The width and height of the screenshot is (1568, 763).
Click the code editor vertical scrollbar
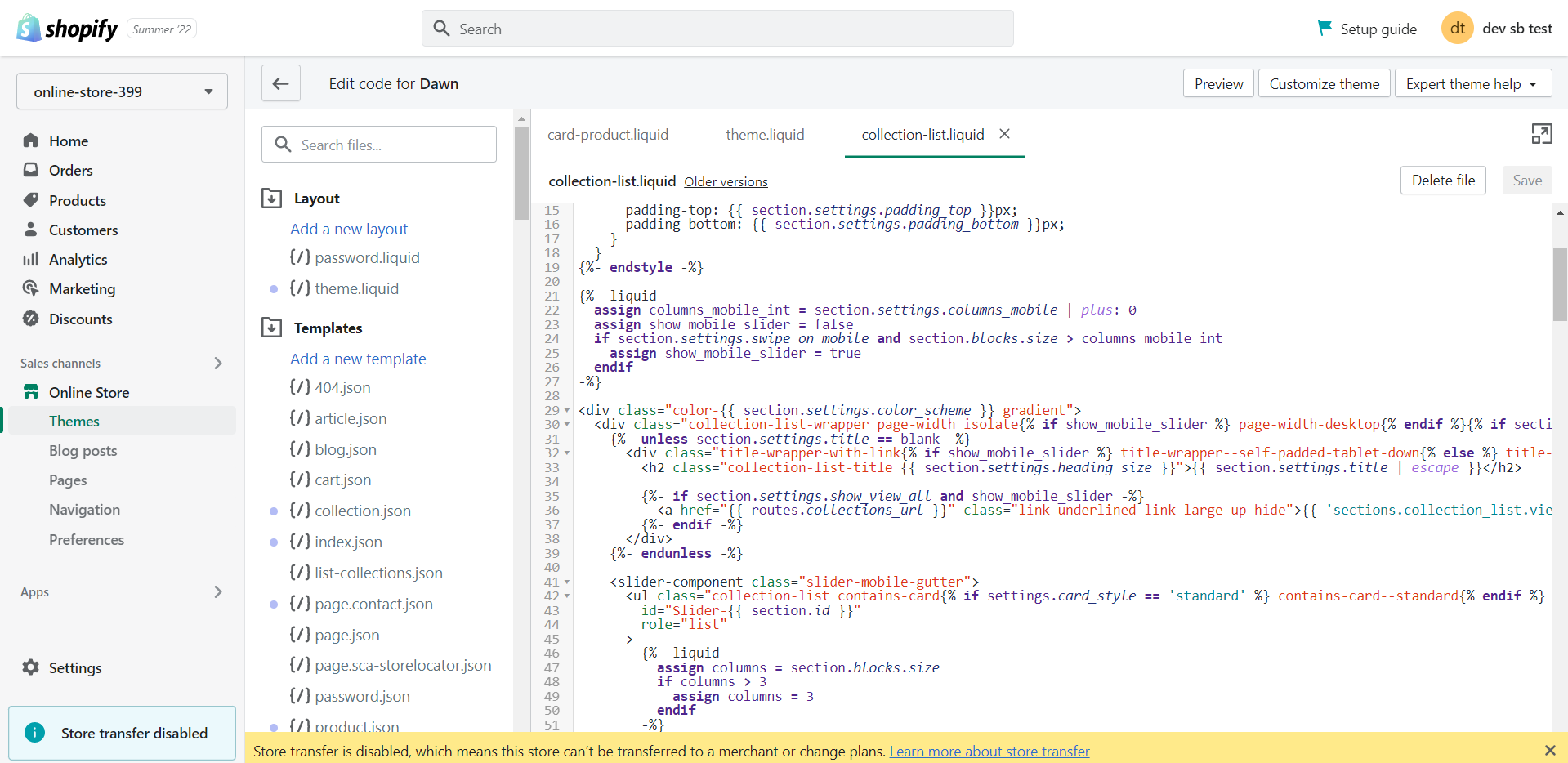pyautogui.click(x=1560, y=284)
